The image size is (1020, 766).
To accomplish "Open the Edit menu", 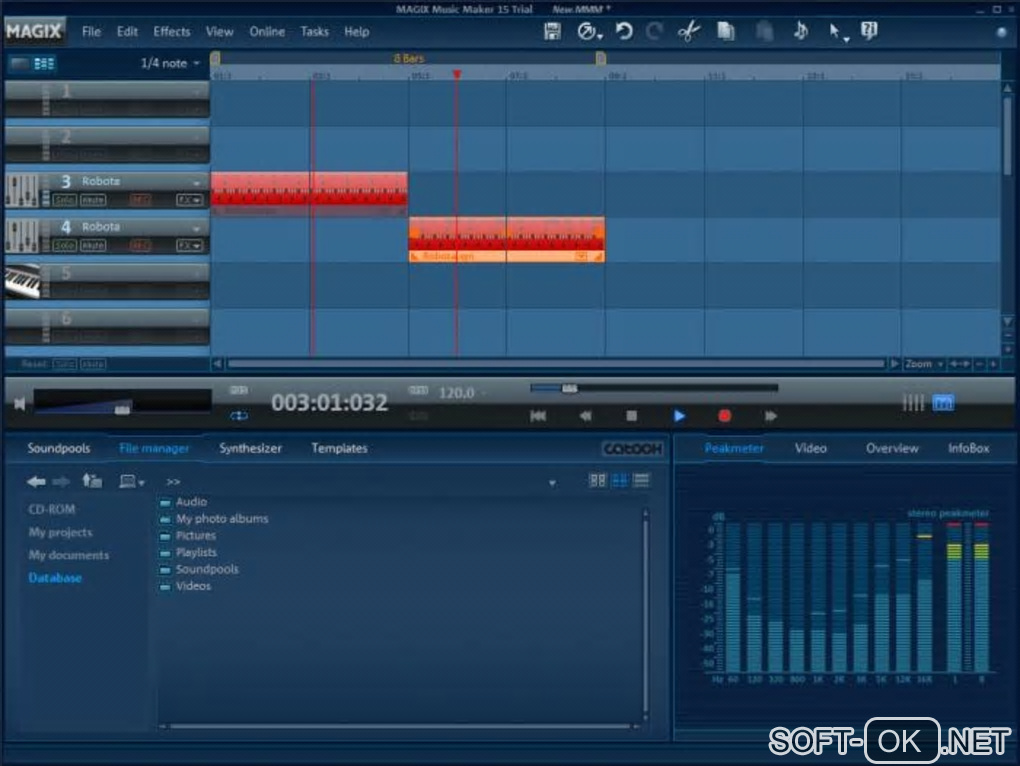I will (x=127, y=31).
